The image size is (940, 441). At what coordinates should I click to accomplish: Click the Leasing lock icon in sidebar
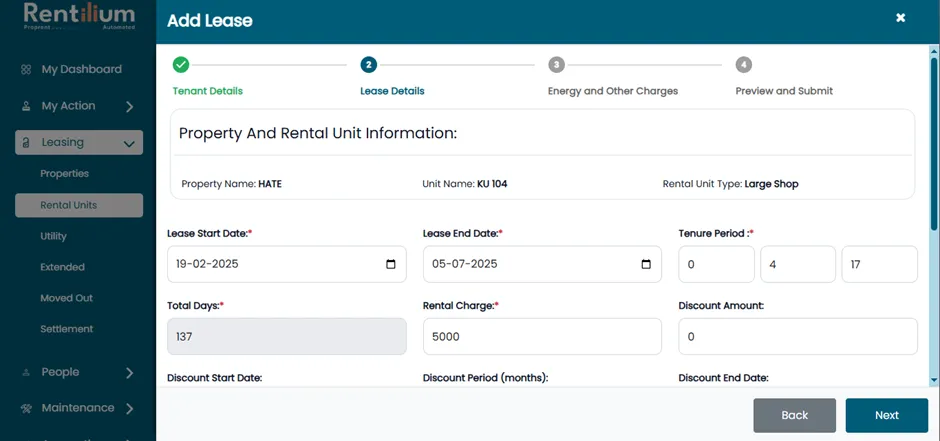click(x=26, y=143)
